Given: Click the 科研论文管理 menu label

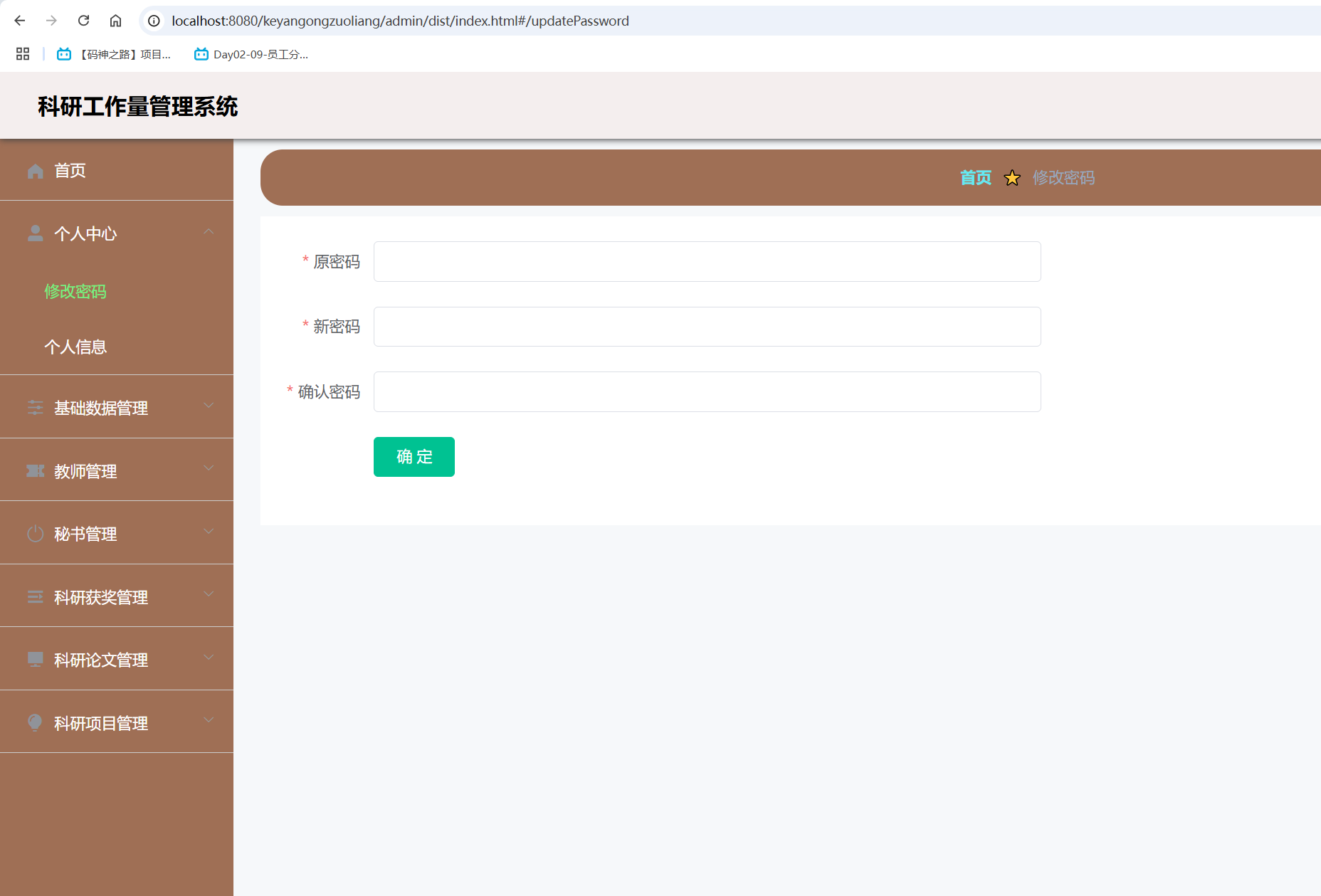Looking at the screenshot, I should [101, 660].
